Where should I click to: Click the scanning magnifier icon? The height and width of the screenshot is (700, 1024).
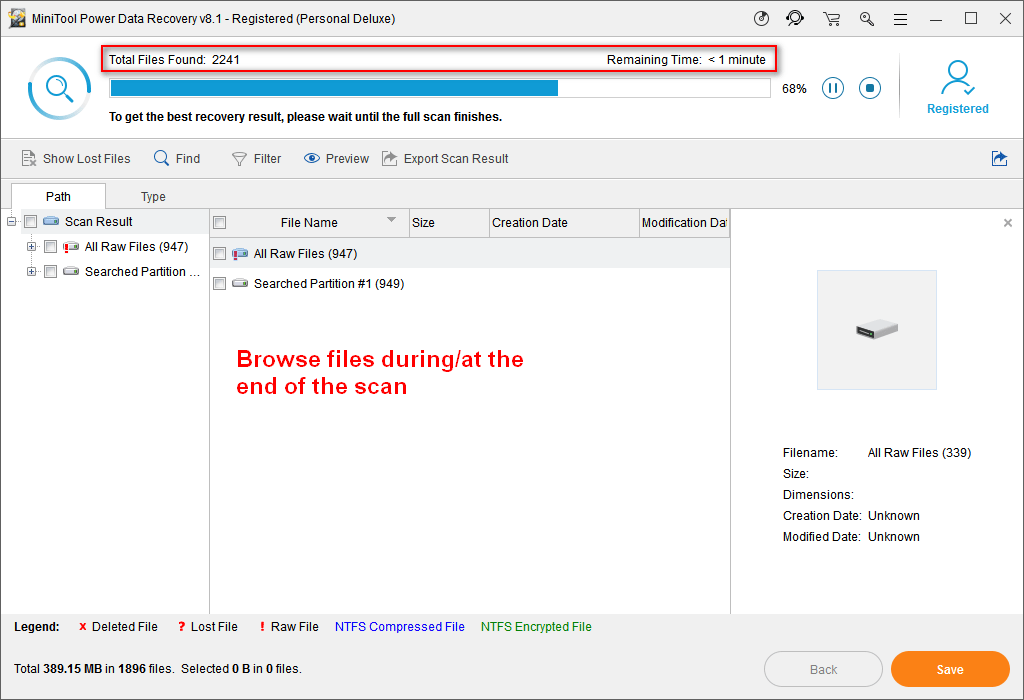(x=59, y=88)
